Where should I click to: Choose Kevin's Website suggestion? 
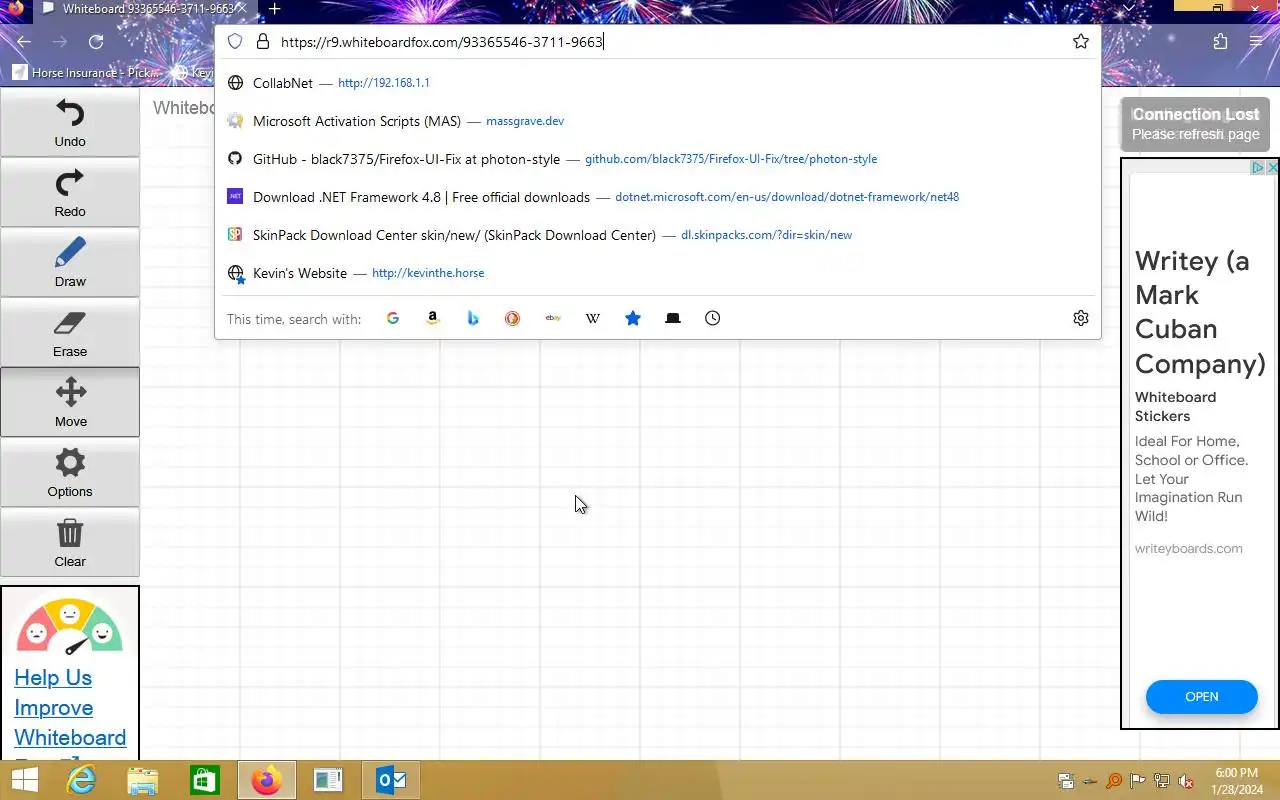658,273
